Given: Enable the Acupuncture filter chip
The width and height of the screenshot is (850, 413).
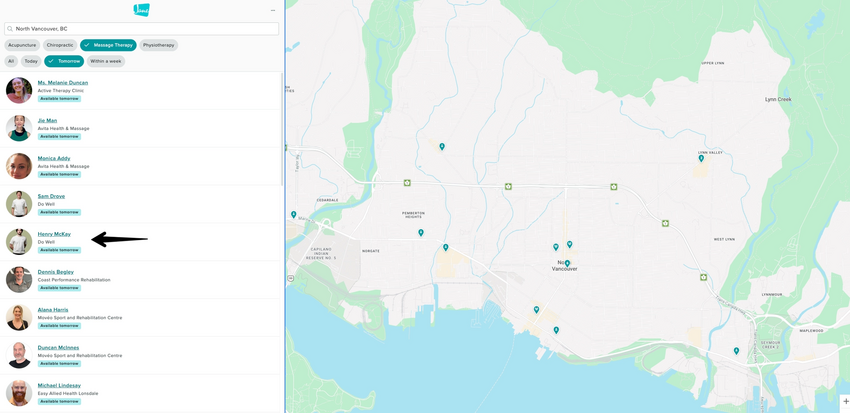Looking at the screenshot, I should [22, 45].
